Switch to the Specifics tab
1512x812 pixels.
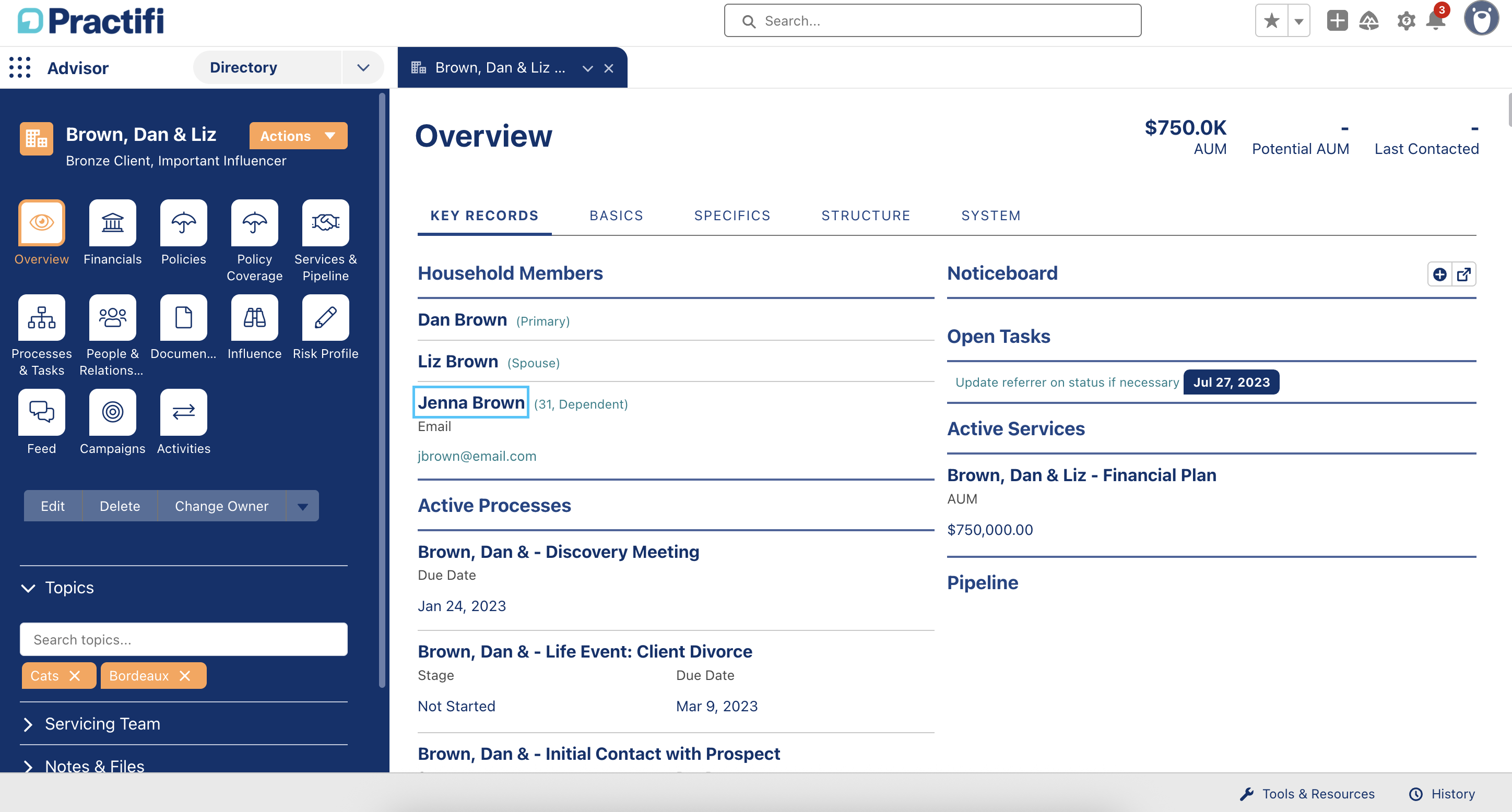pos(732,216)
